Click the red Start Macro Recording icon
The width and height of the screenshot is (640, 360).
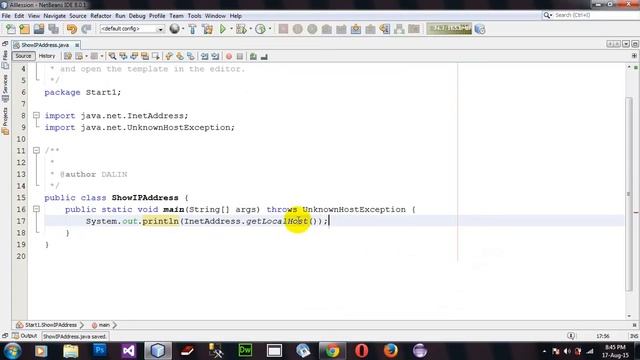pos(229,56)
